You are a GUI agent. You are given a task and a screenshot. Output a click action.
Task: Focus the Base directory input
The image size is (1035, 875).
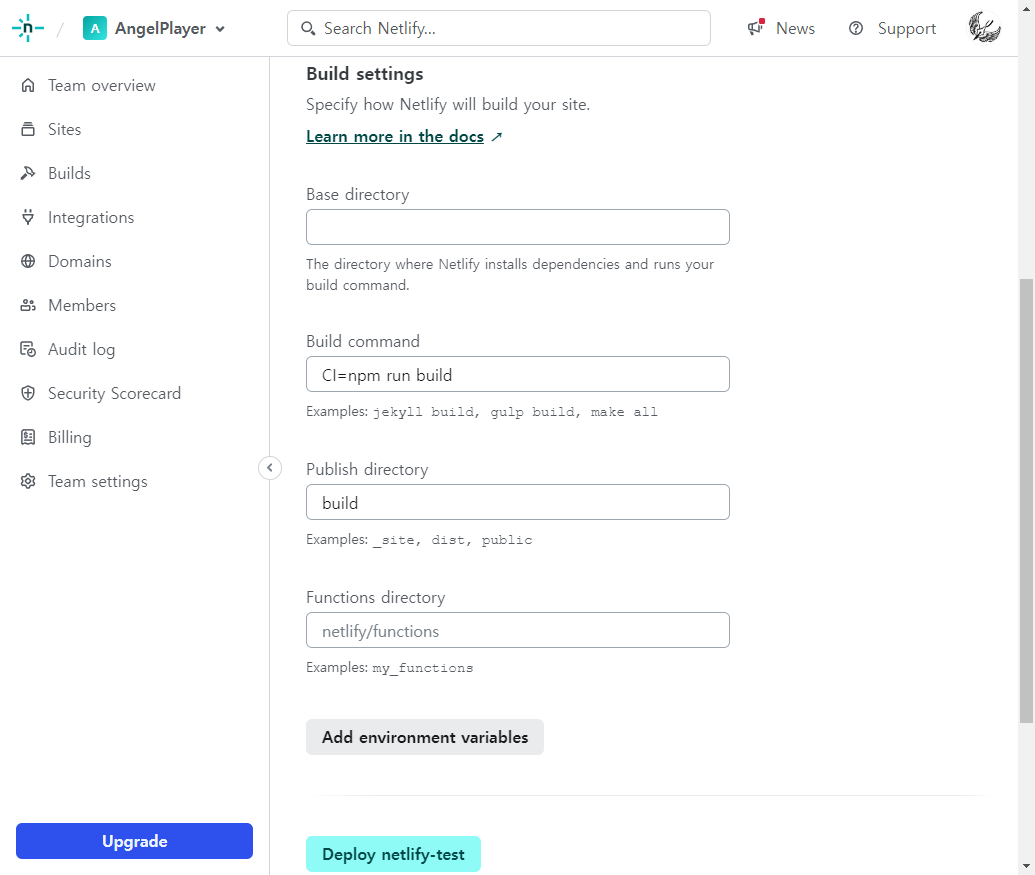[x=518, y=227]
